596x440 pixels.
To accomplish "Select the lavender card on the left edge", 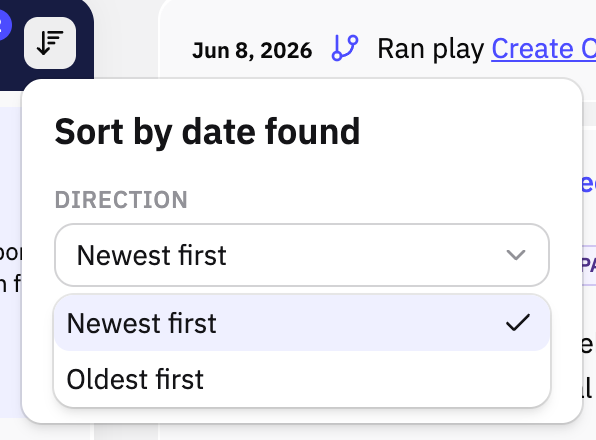I will (x=11, y=262).
